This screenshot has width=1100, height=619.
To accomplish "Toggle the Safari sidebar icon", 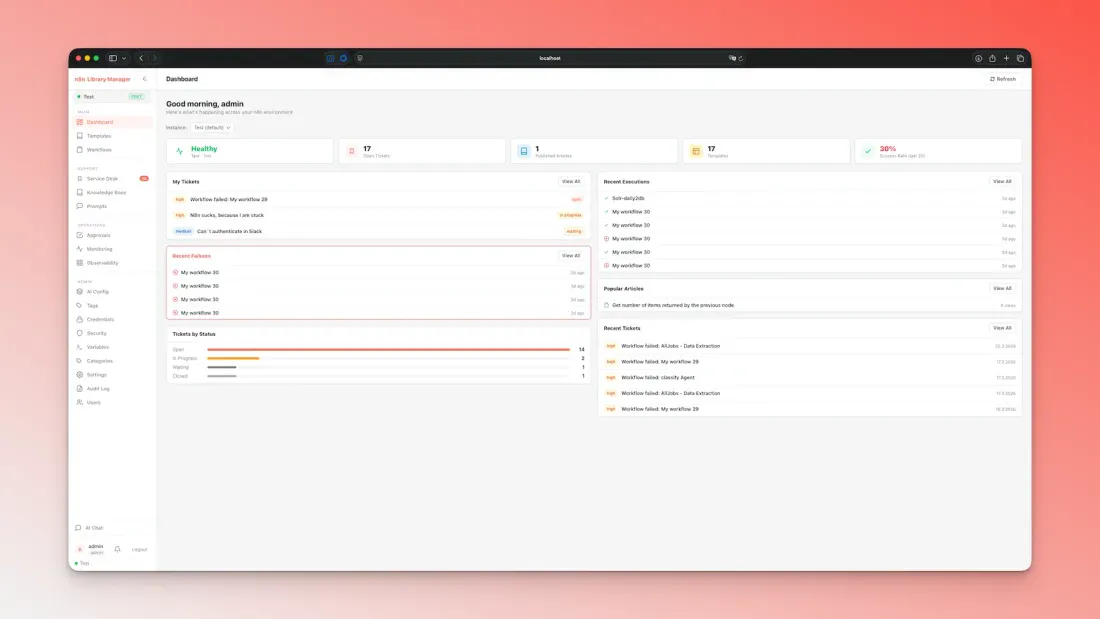I will 112,58.
